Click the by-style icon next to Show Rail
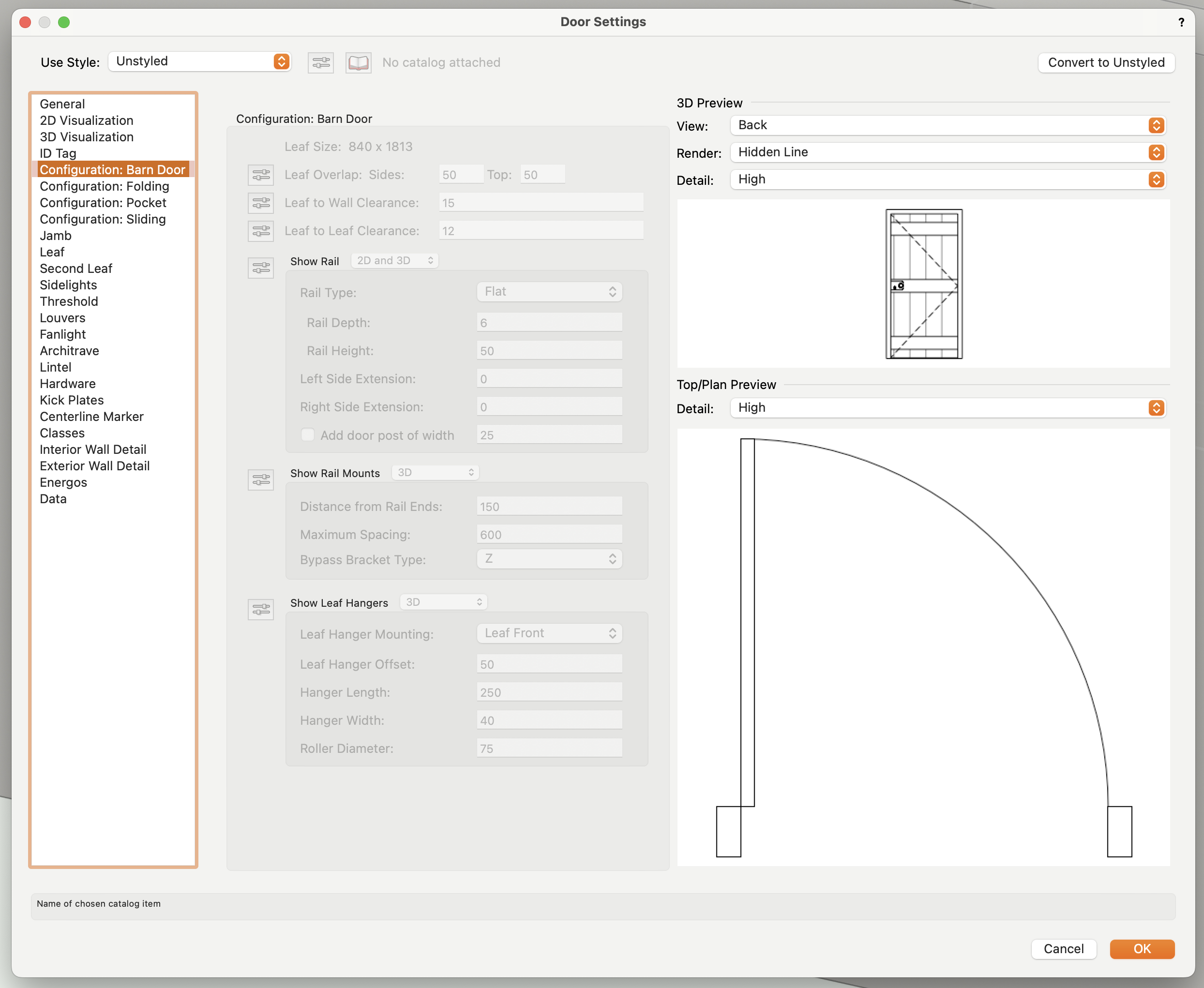The width and height of the screenshot is (1204, 988). coord(261,268)
